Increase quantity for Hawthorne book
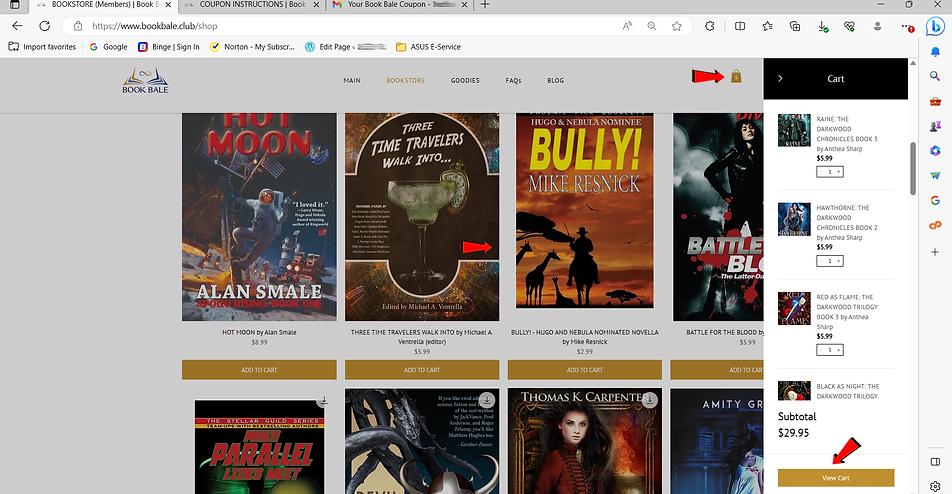This screenshot has width=952, height=494. point(839,261)
